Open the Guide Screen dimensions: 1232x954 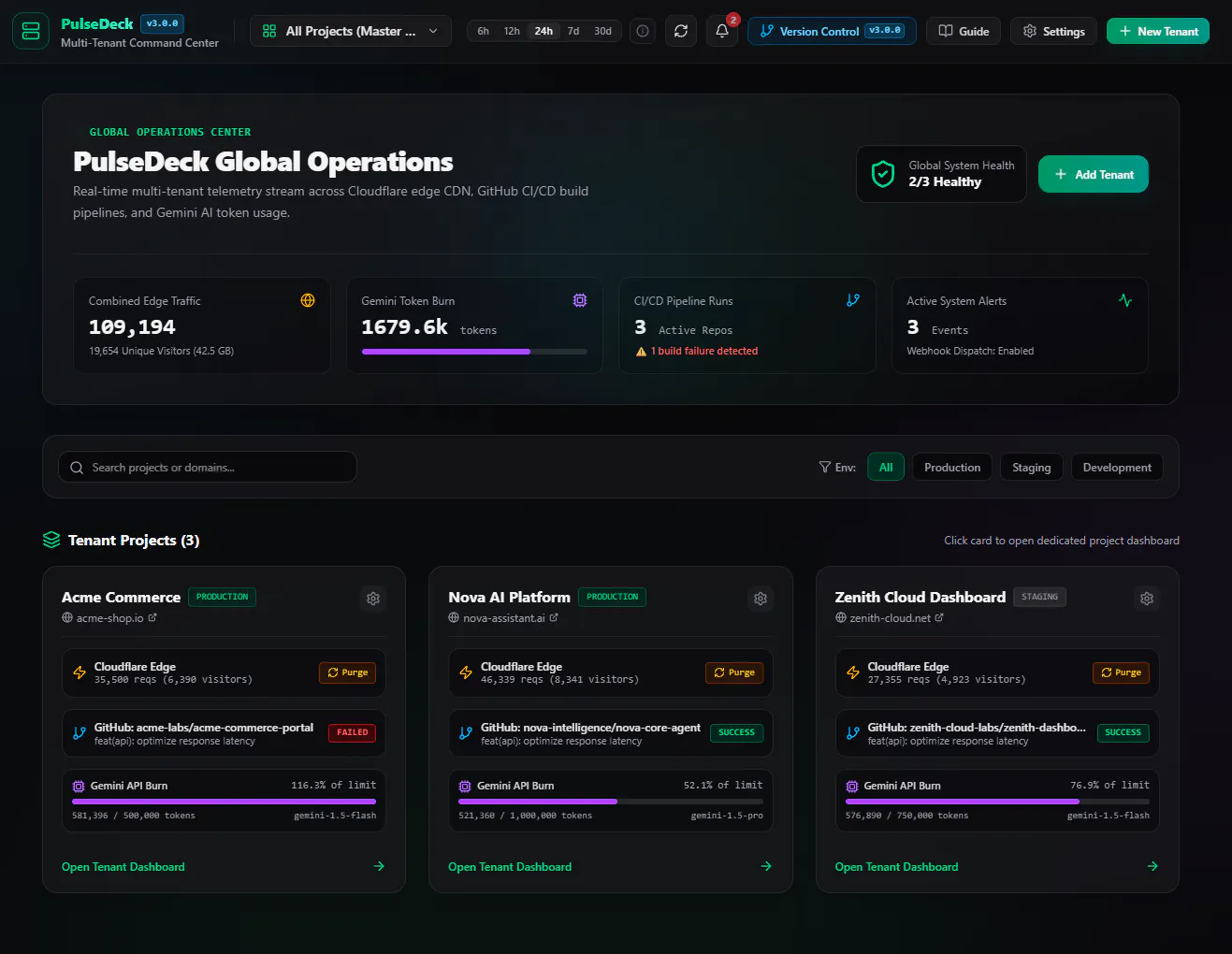tap(964, 31)
